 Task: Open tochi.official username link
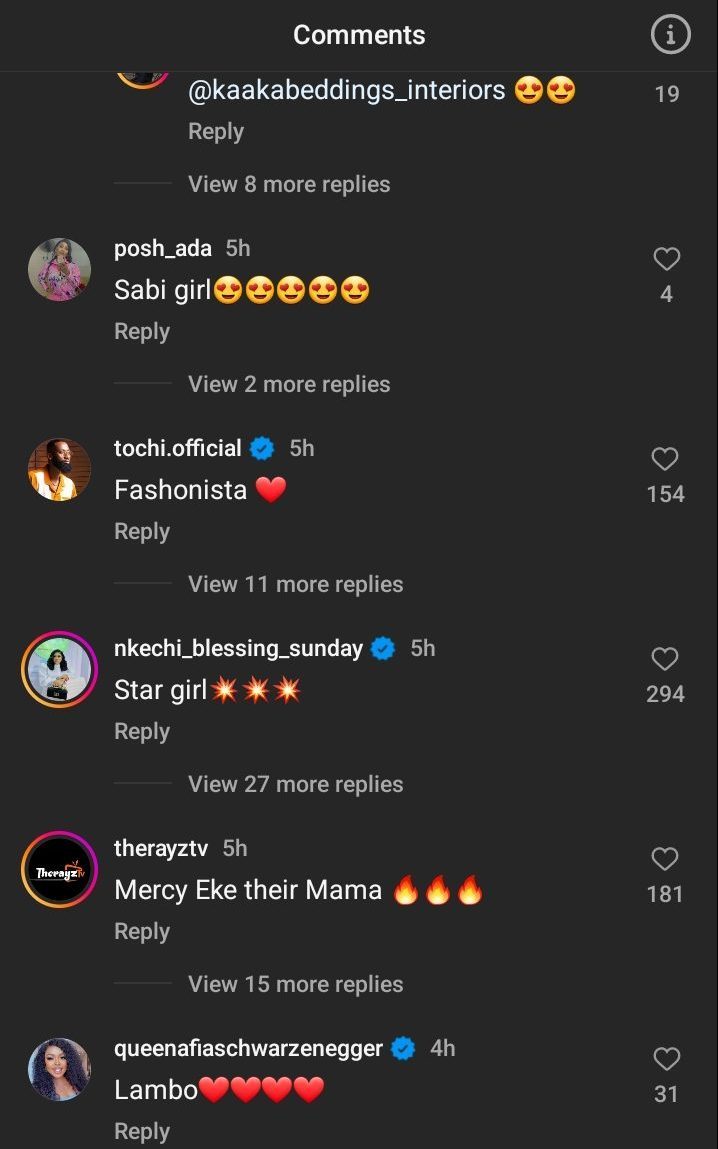(x=178, y=448)
